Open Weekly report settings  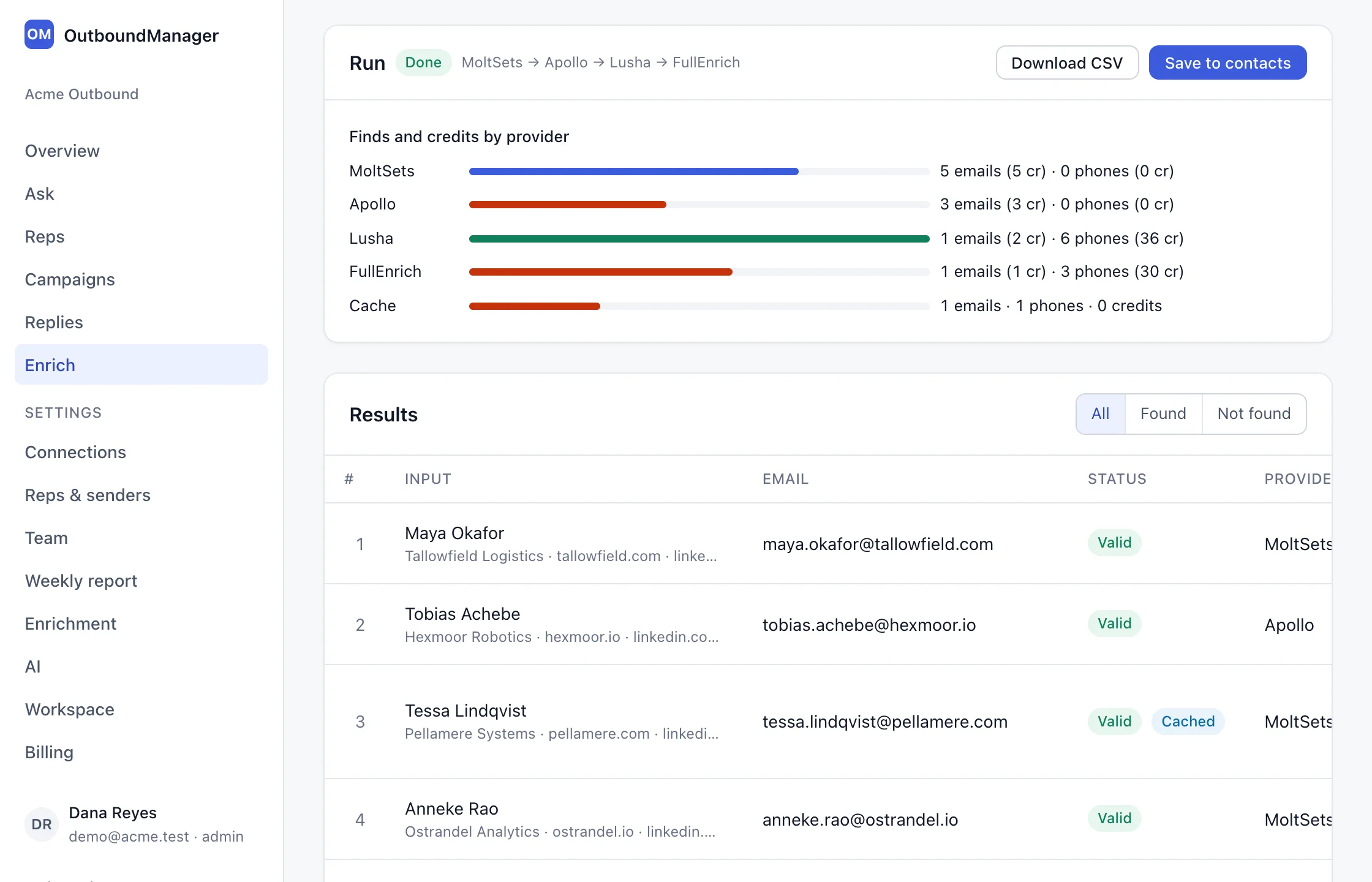pyautogui.click(x=141, y=581)
